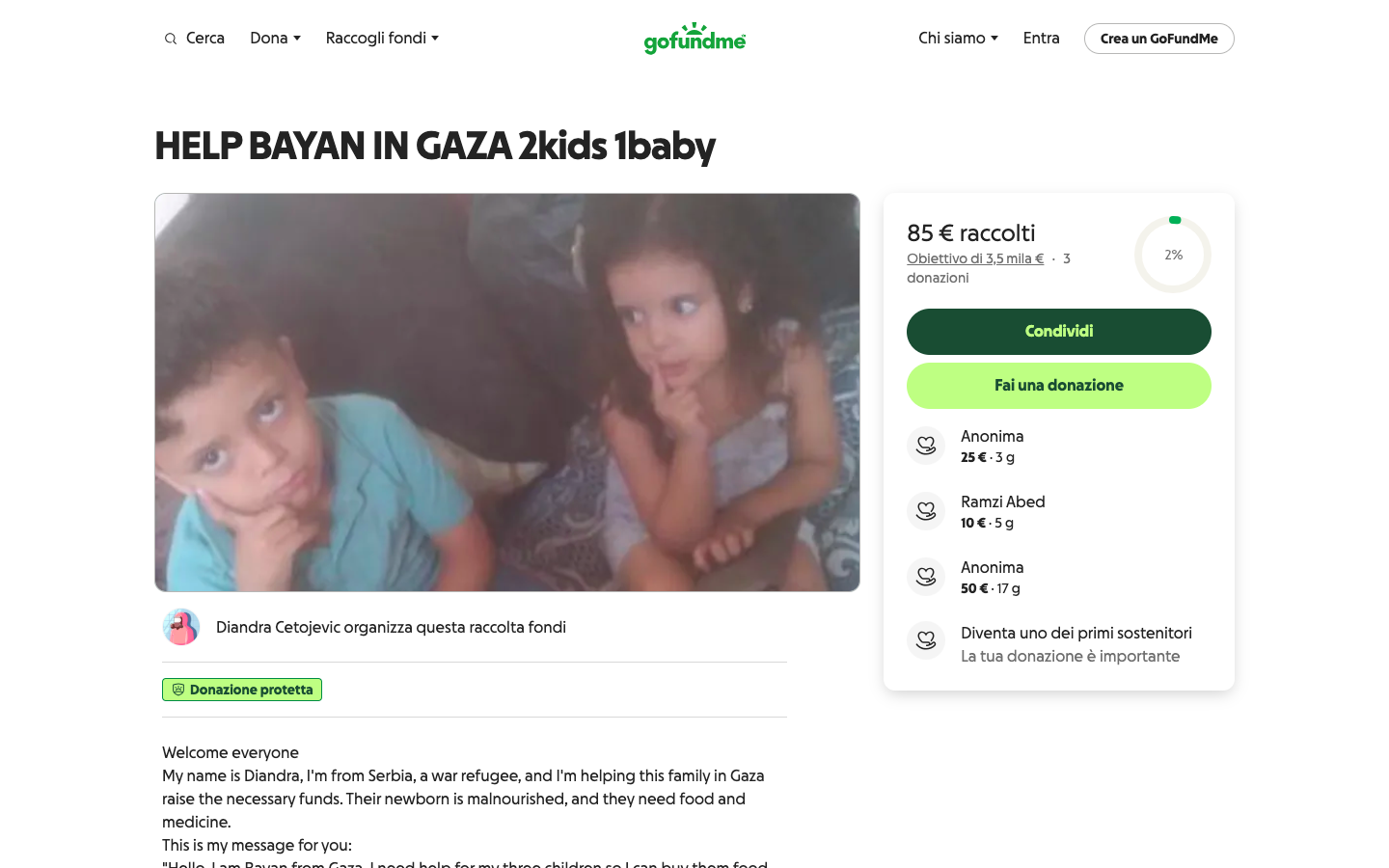1389x868 pixels.
Task: Open the Entra login link
Action: coord(1041,38)
